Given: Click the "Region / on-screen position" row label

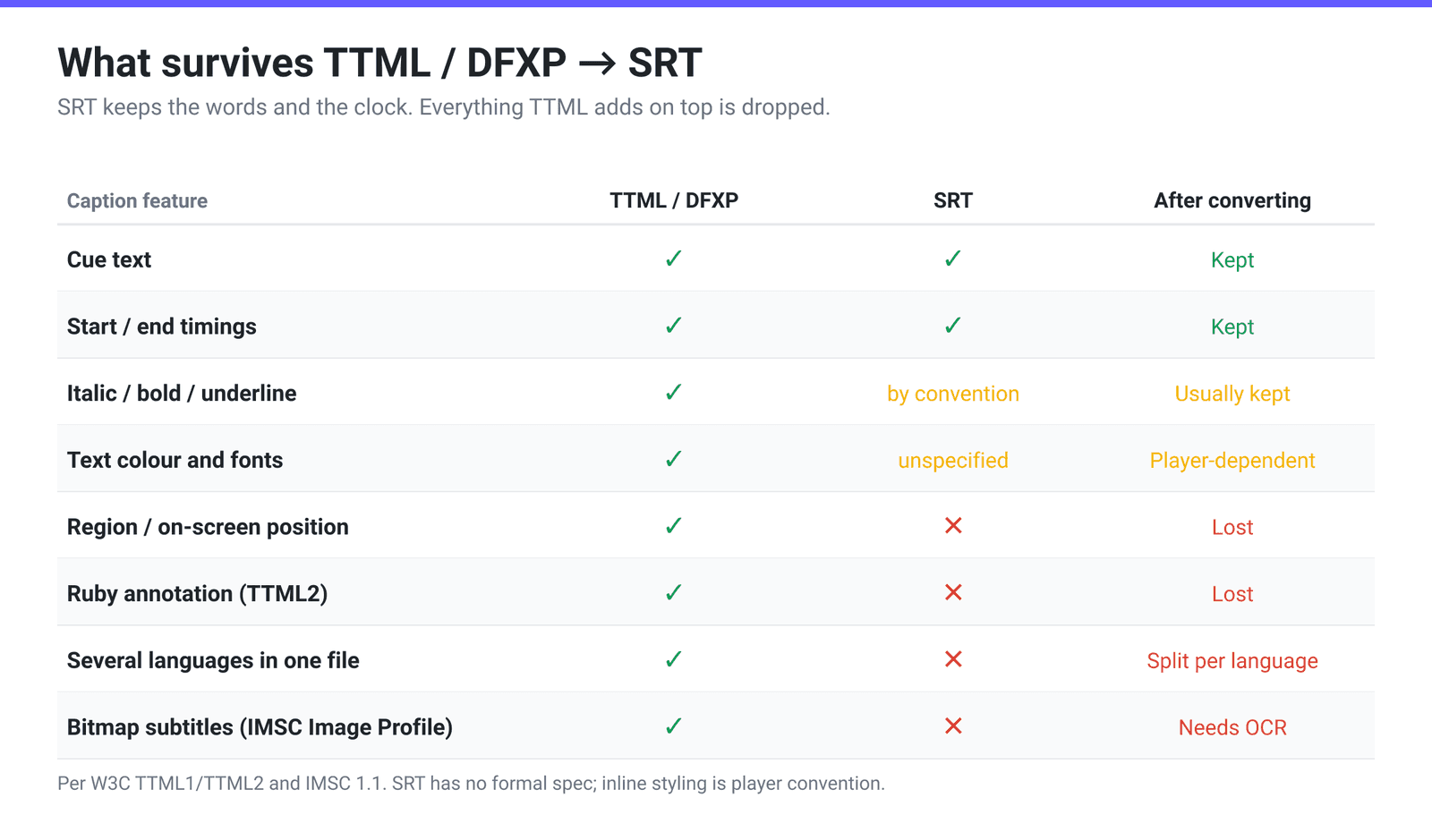Looking at the screenshot, I should coord(208,527).
